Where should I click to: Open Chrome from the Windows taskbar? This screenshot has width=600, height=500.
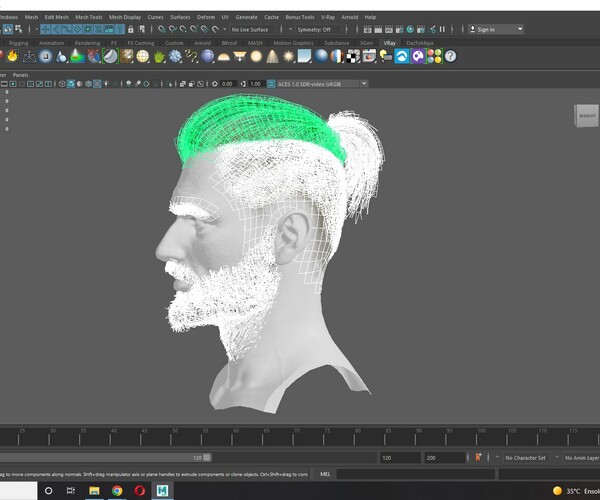click(117, 490)
